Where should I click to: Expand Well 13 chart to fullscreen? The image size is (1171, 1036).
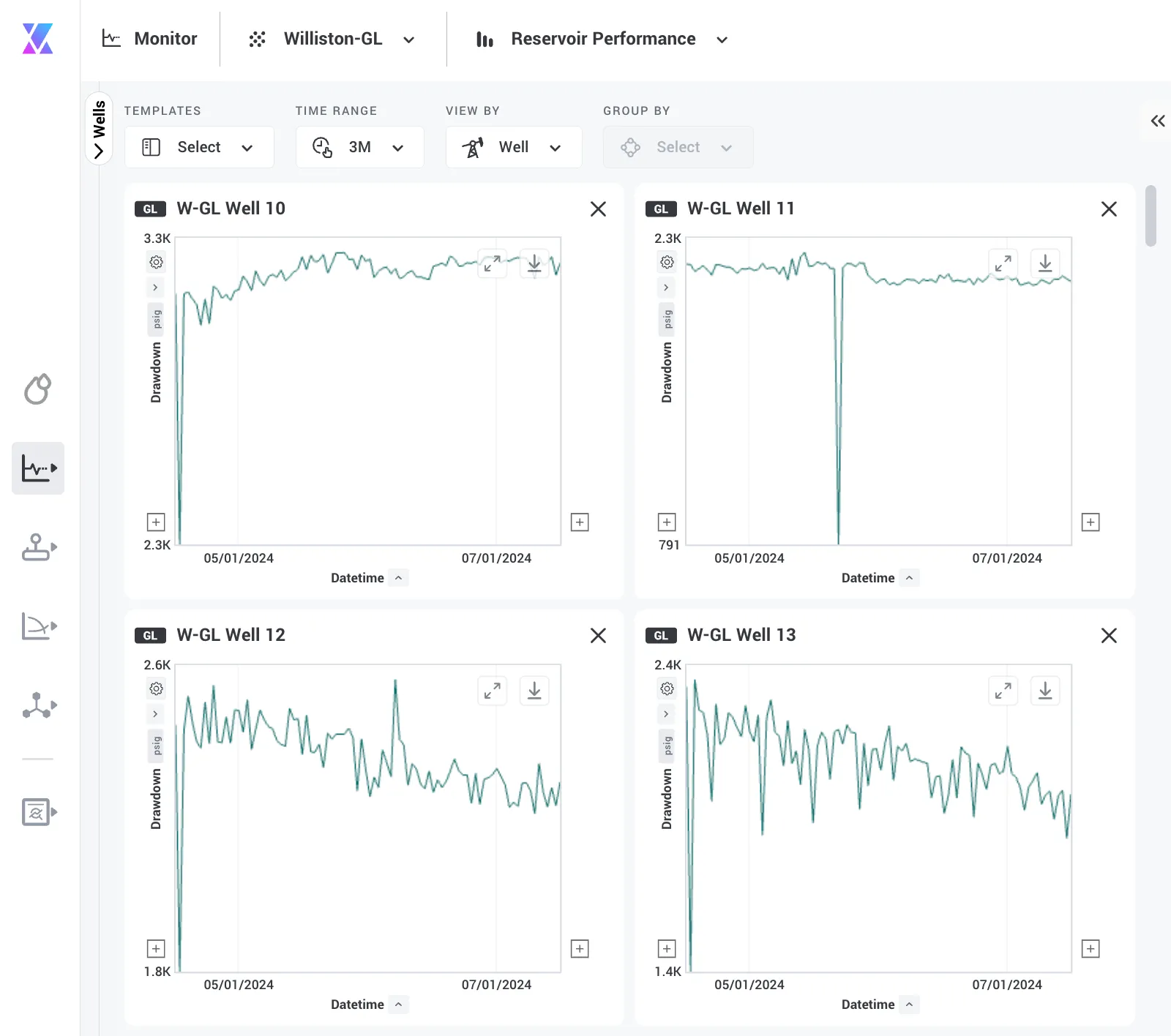1003,690
